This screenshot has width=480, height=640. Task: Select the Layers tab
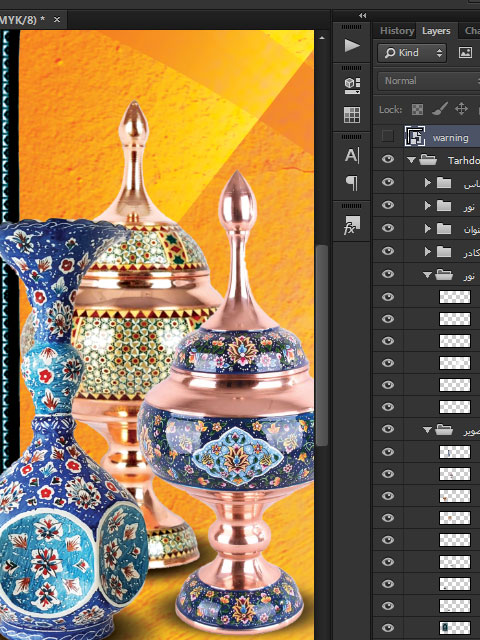click(436, 31)
